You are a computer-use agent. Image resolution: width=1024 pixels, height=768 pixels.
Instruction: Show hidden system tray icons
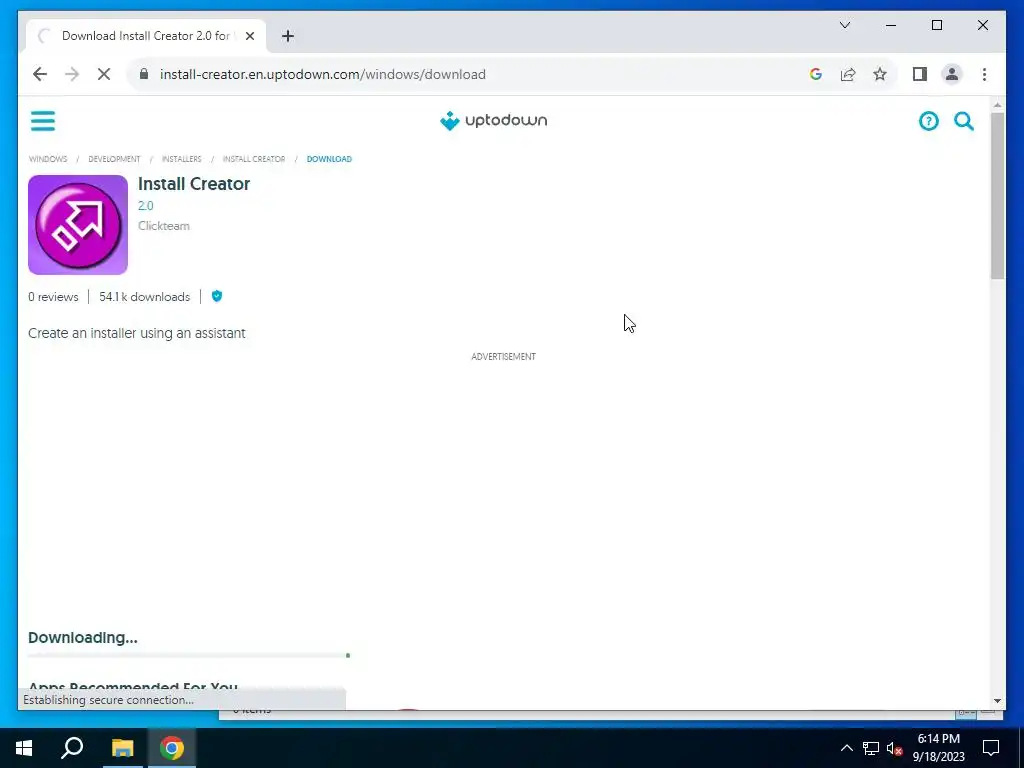pyautogui.click(x=846, y=748)
